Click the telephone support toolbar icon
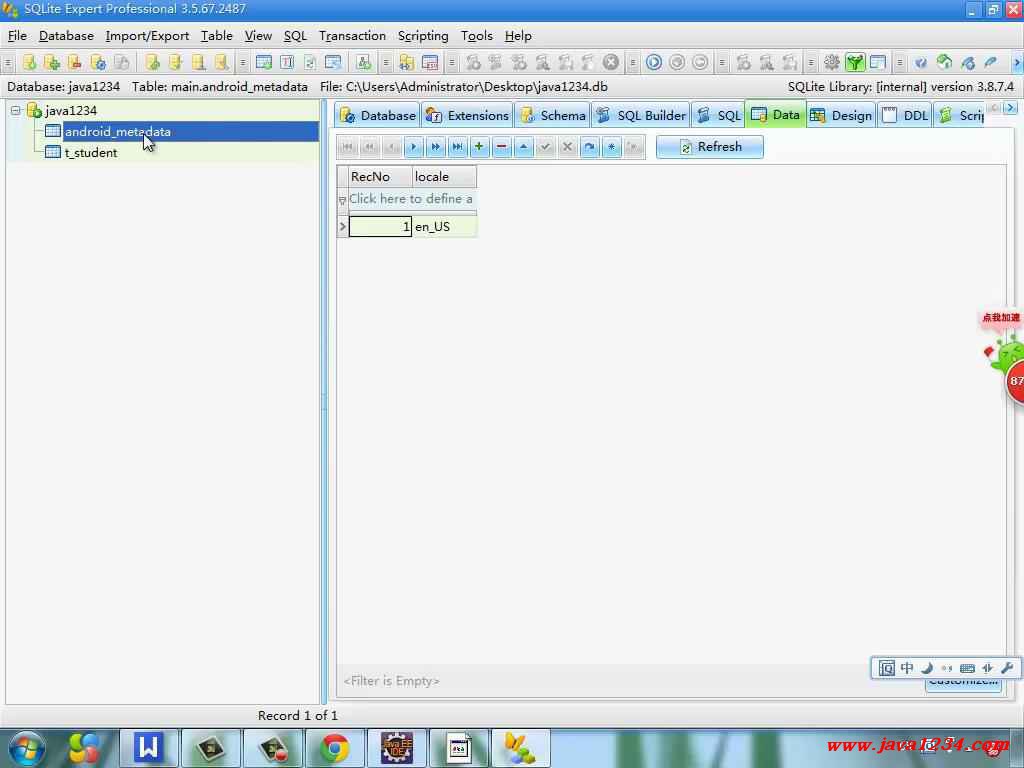The image size is (1024, 768). click(x=991, y=63)
